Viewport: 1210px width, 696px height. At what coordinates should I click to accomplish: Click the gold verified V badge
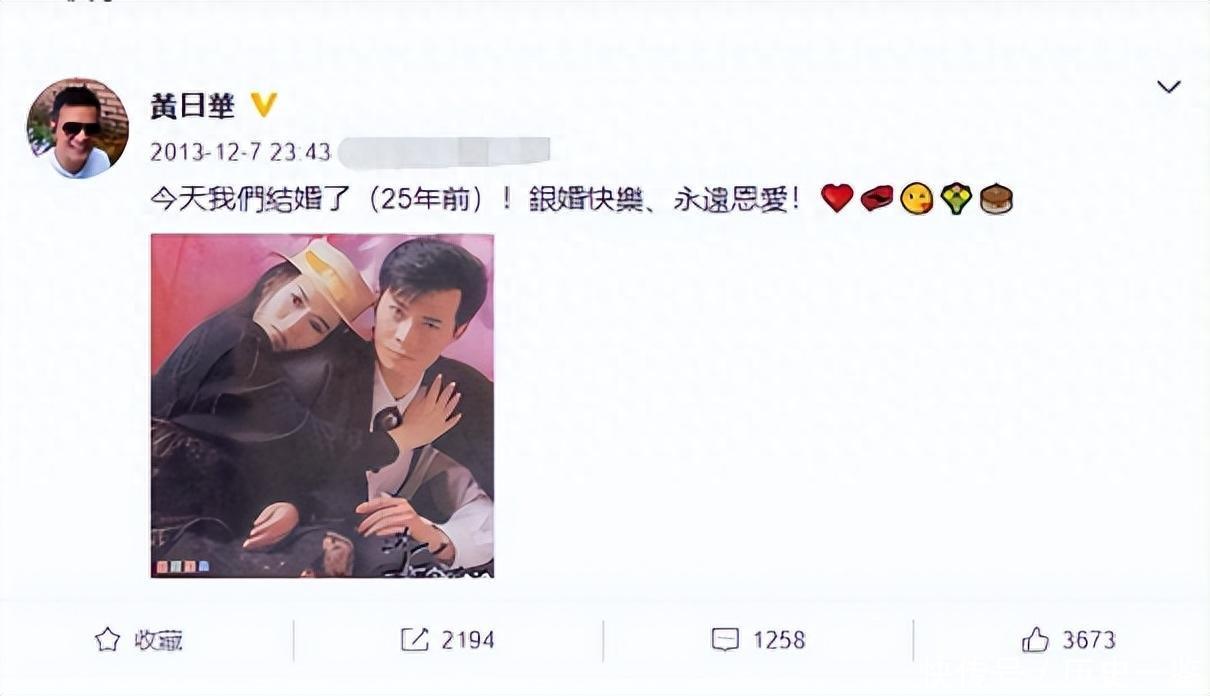pos(263,105)
